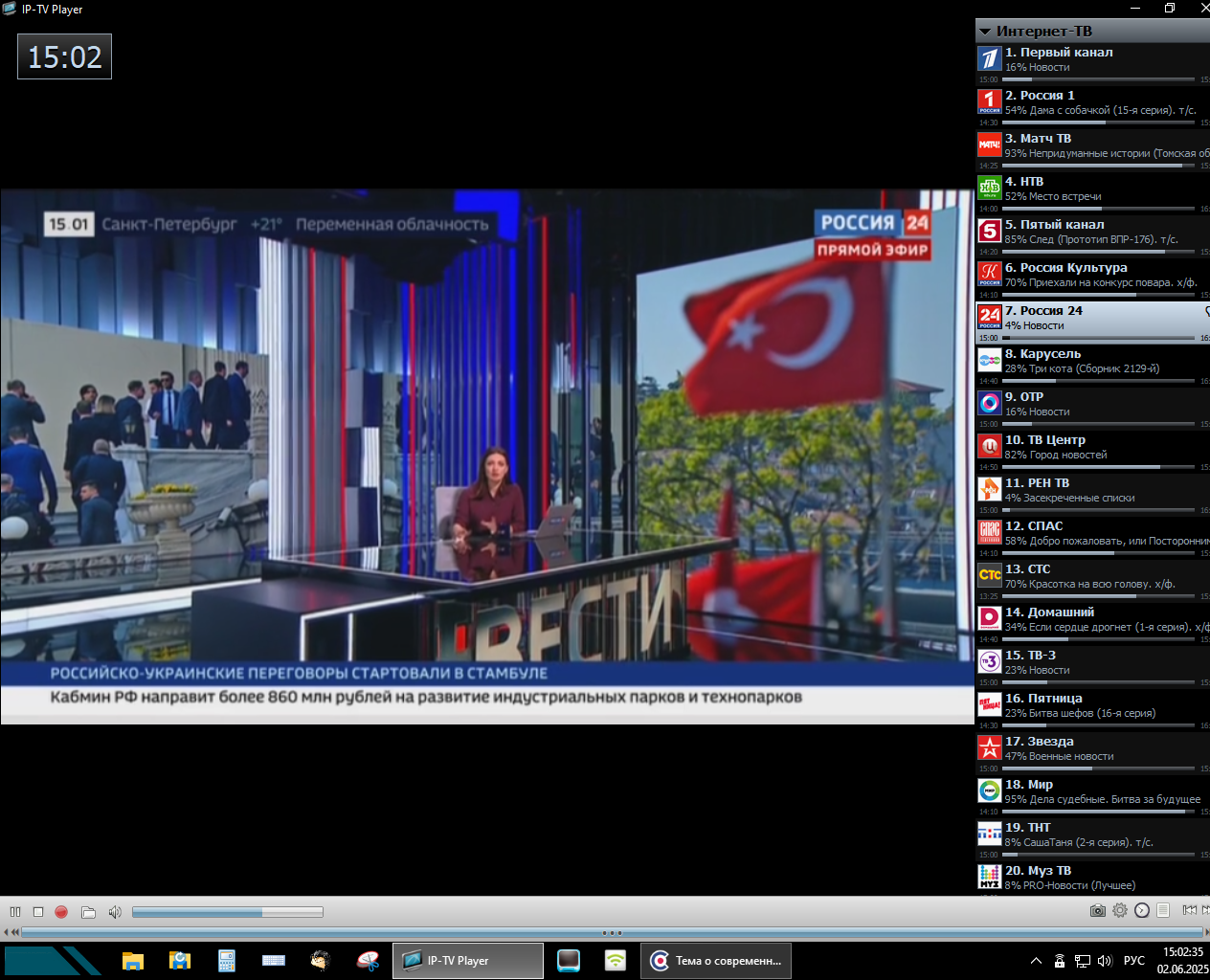Image resolution: width=1210 pixels, height=980 pixels.
Task: Click the Россия 1 logo icon
Action: tap(990, 101)
